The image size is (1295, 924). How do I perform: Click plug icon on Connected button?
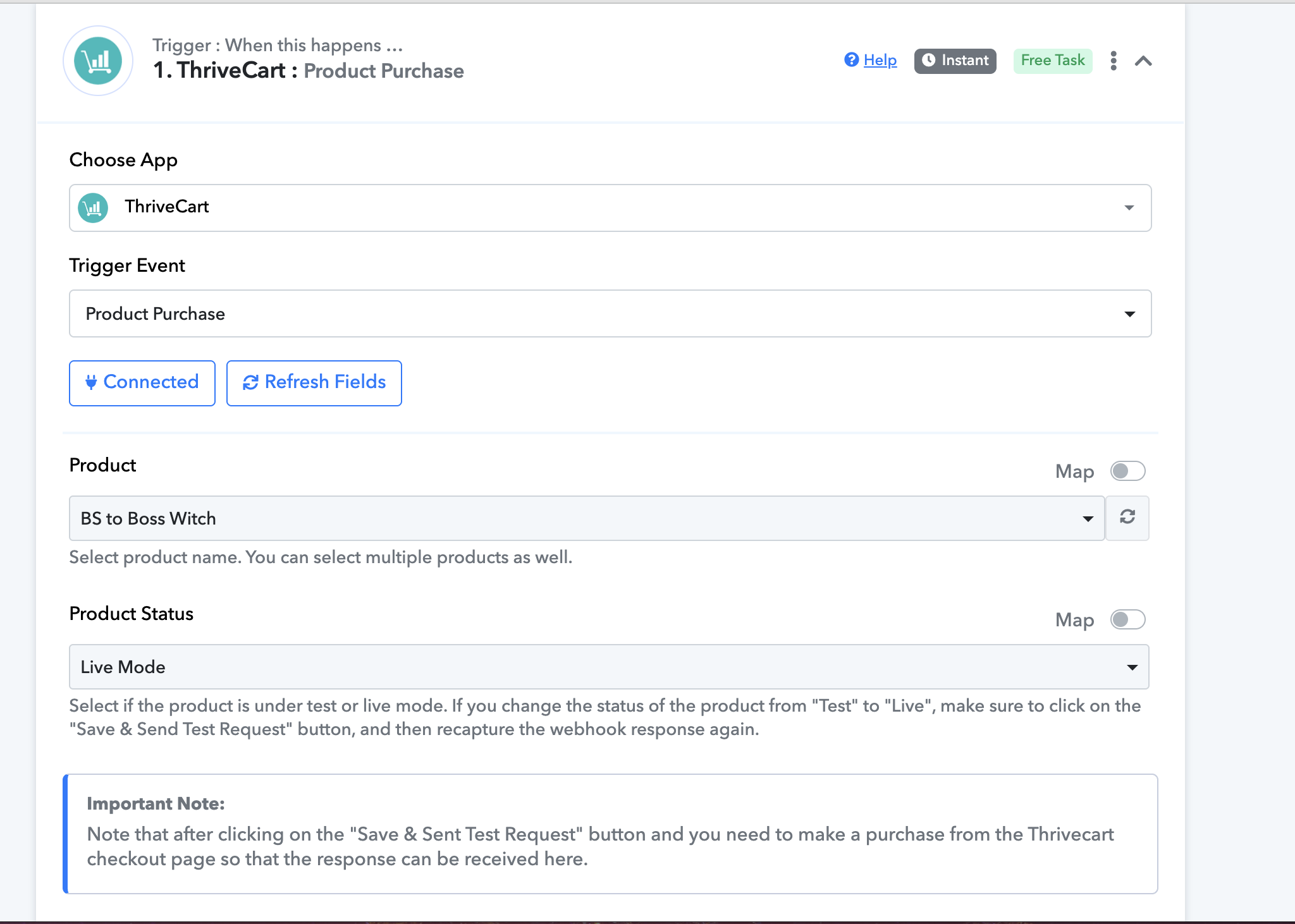[x=91, y=382]
